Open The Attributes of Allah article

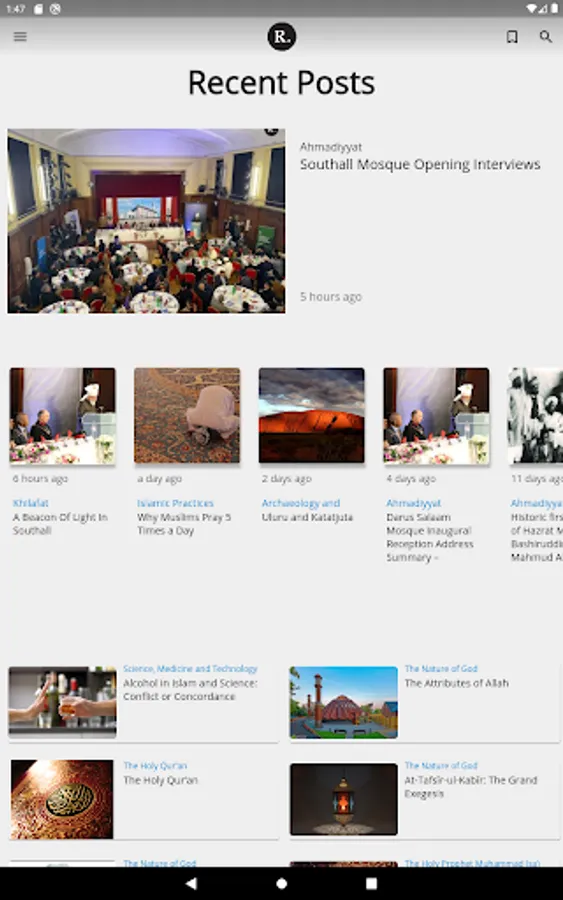click(456, 683)
